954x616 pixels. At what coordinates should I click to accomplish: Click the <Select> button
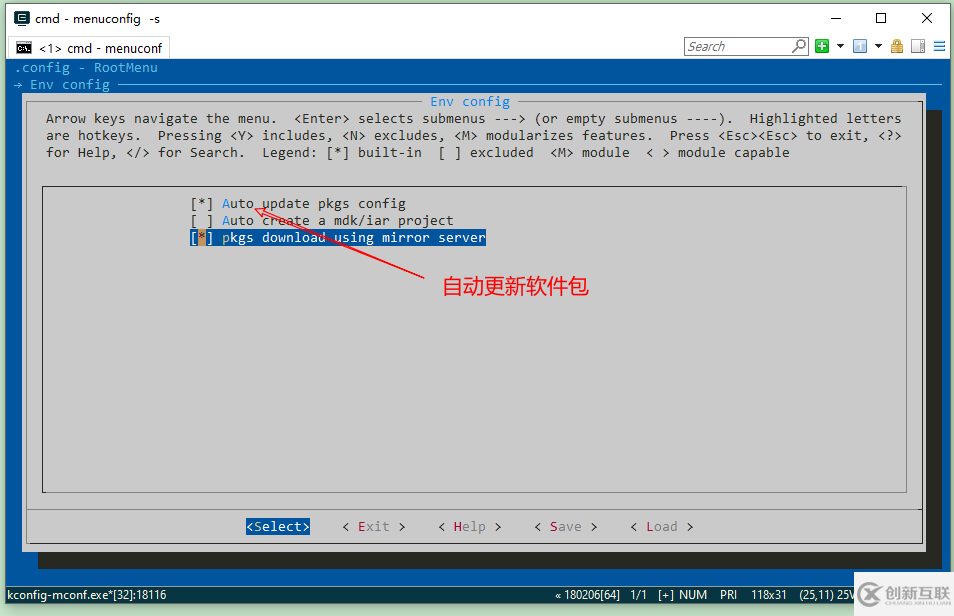point(278,527)
